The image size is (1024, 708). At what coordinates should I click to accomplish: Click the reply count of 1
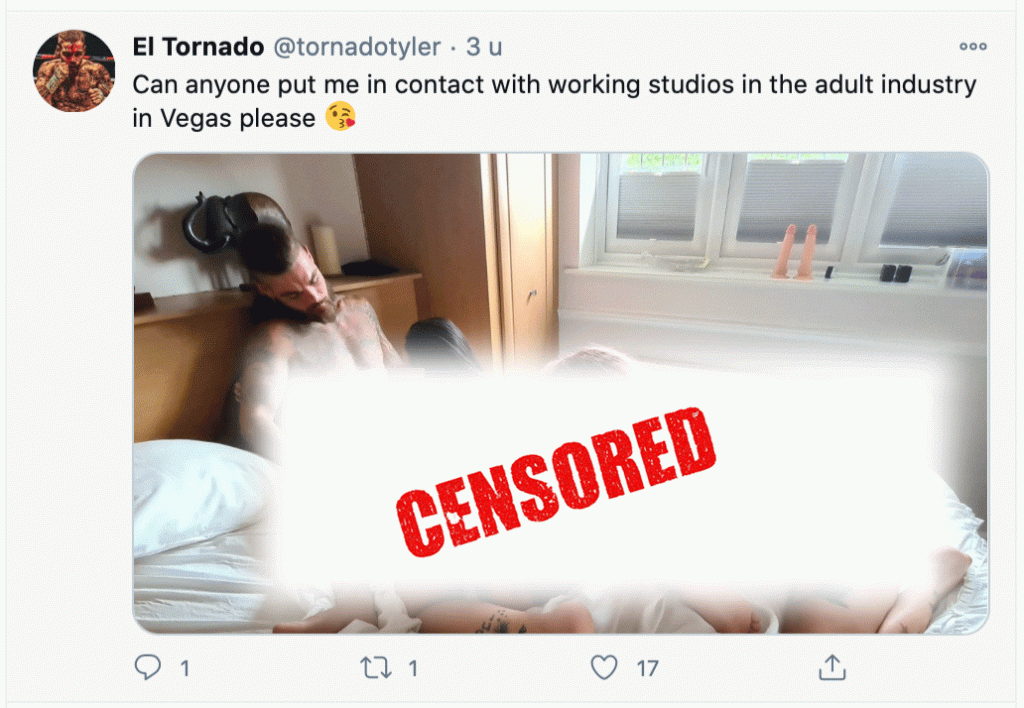(185, 668)
